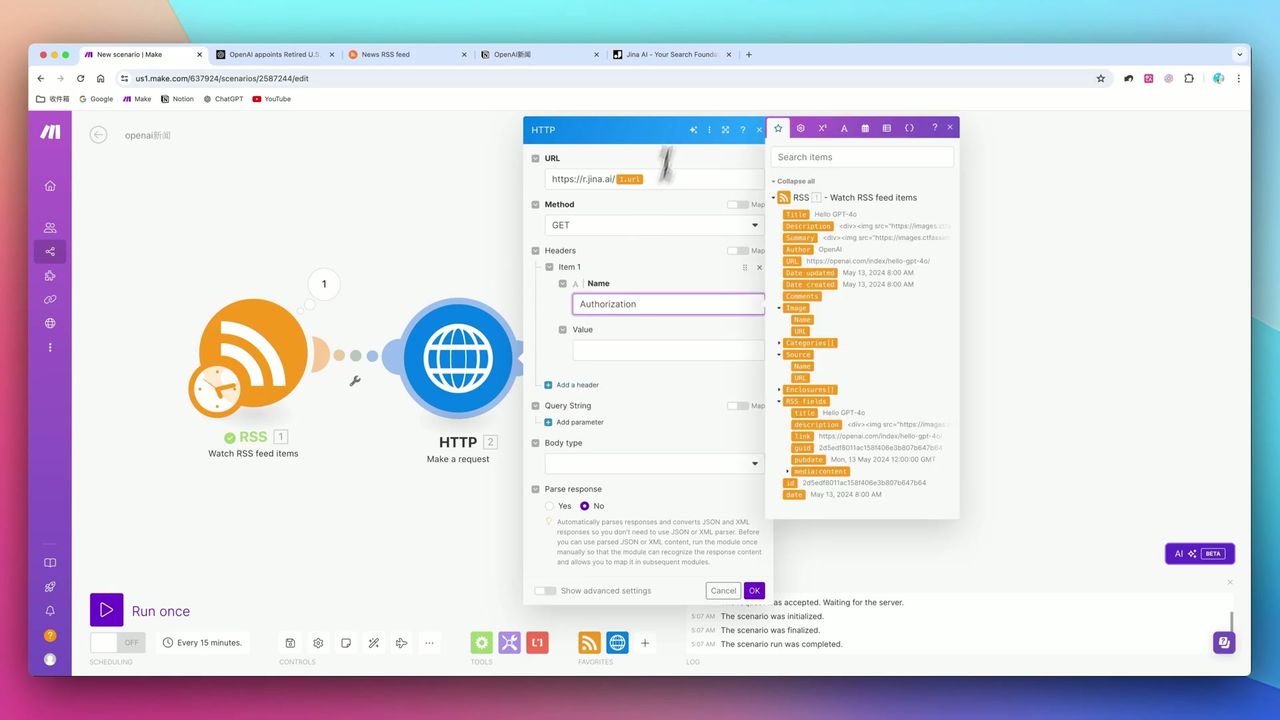Click the Search items input field
Viewport: 1280px width, 720px height.
(862, 157)
